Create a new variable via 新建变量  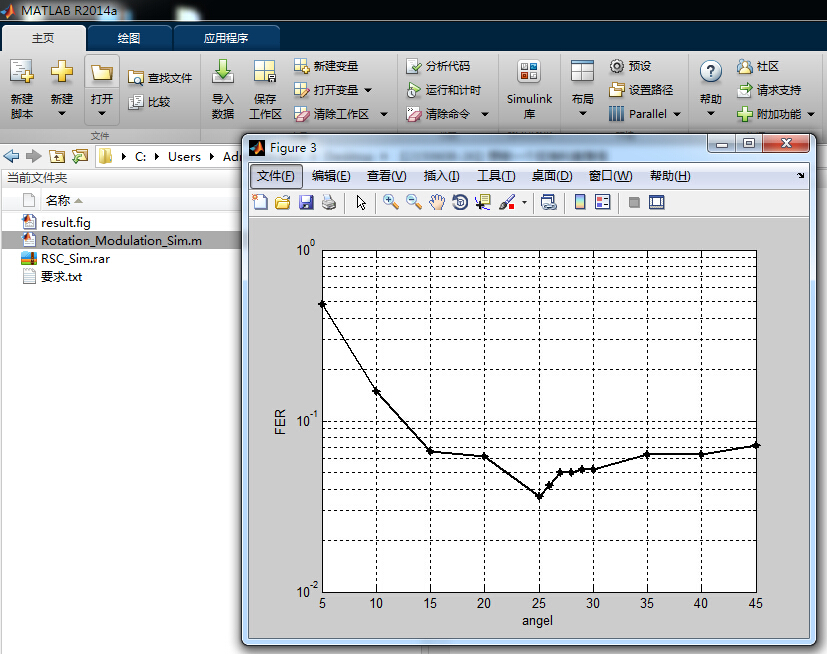[x=326, y=66]
